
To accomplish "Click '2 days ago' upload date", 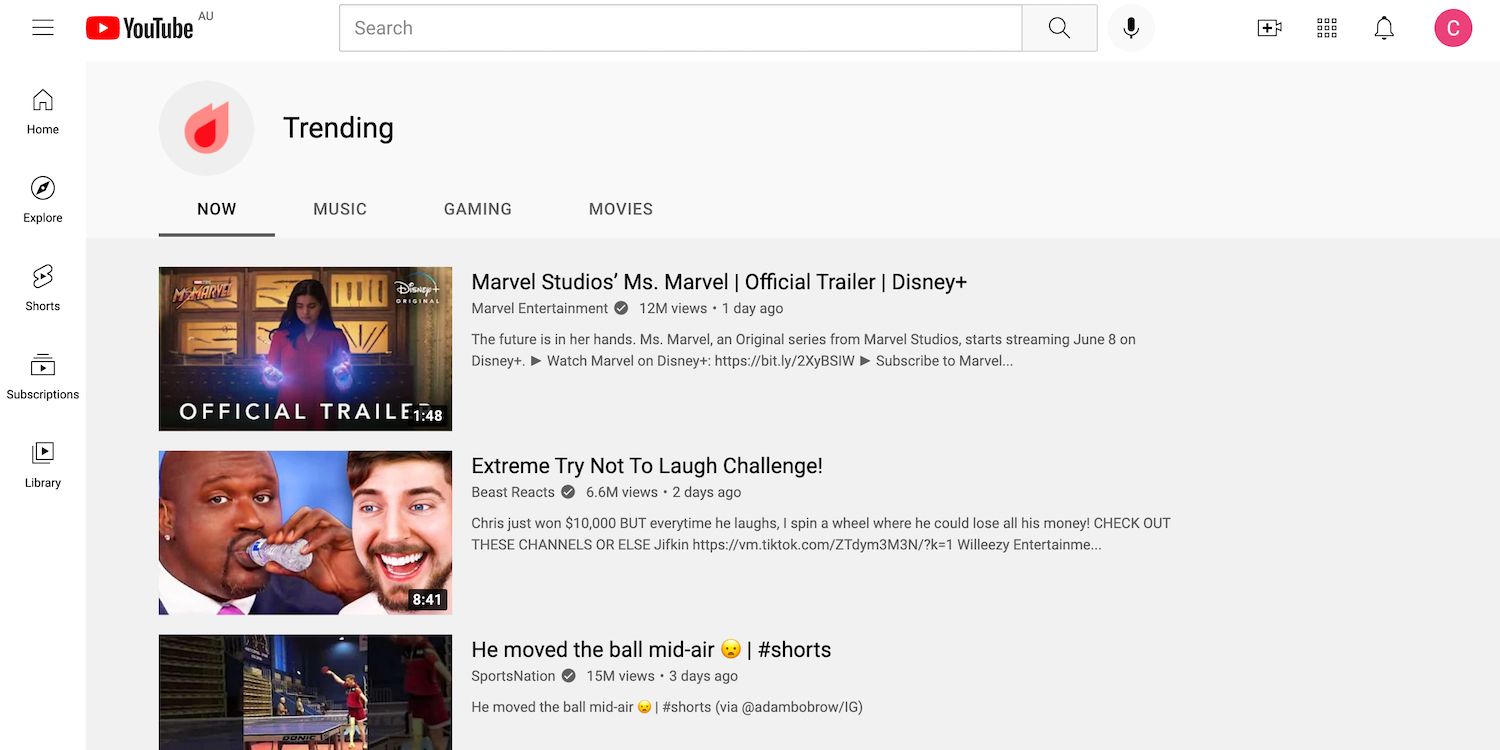I will (707, 492).
